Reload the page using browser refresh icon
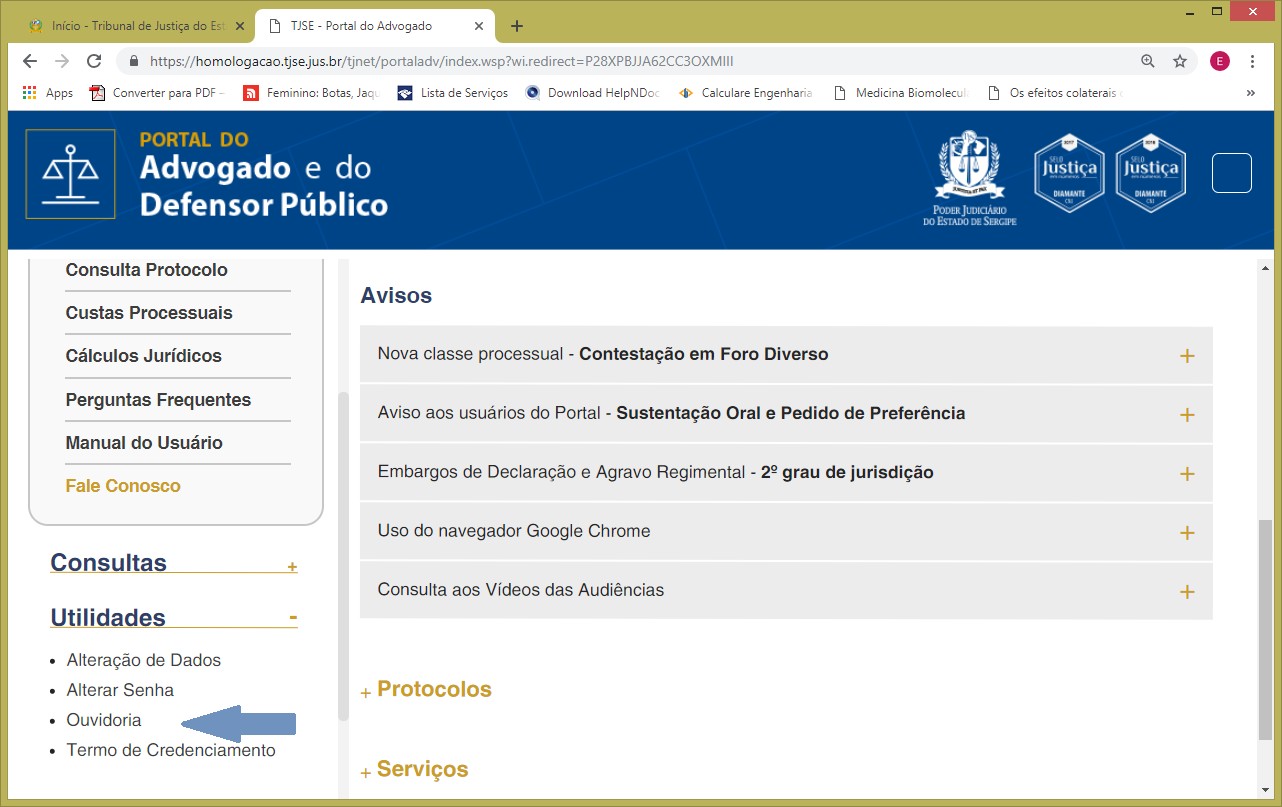The width and height of the screenshot is (1282, 807). (x=94, y=61)
